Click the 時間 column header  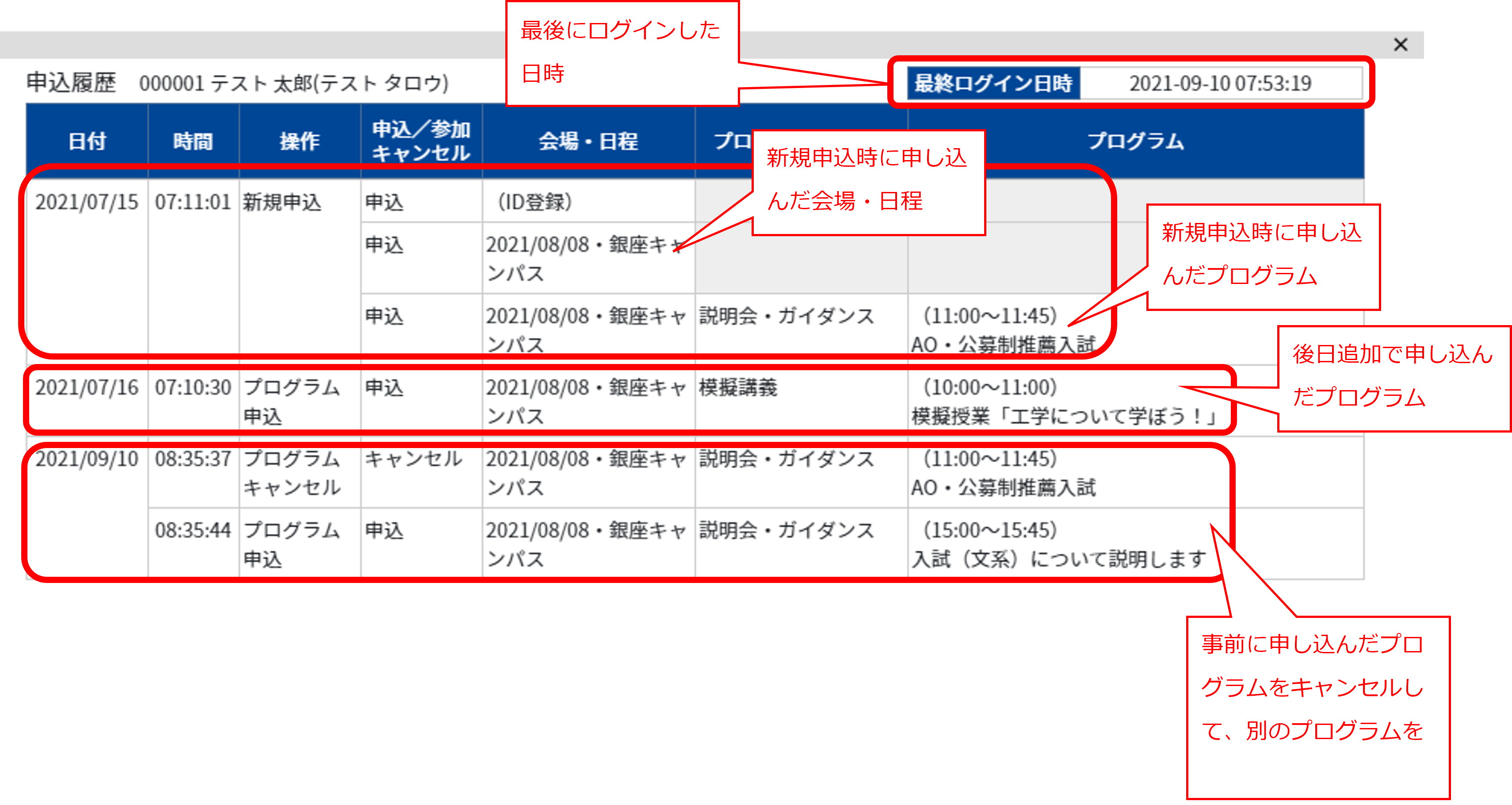coord(193,141)
